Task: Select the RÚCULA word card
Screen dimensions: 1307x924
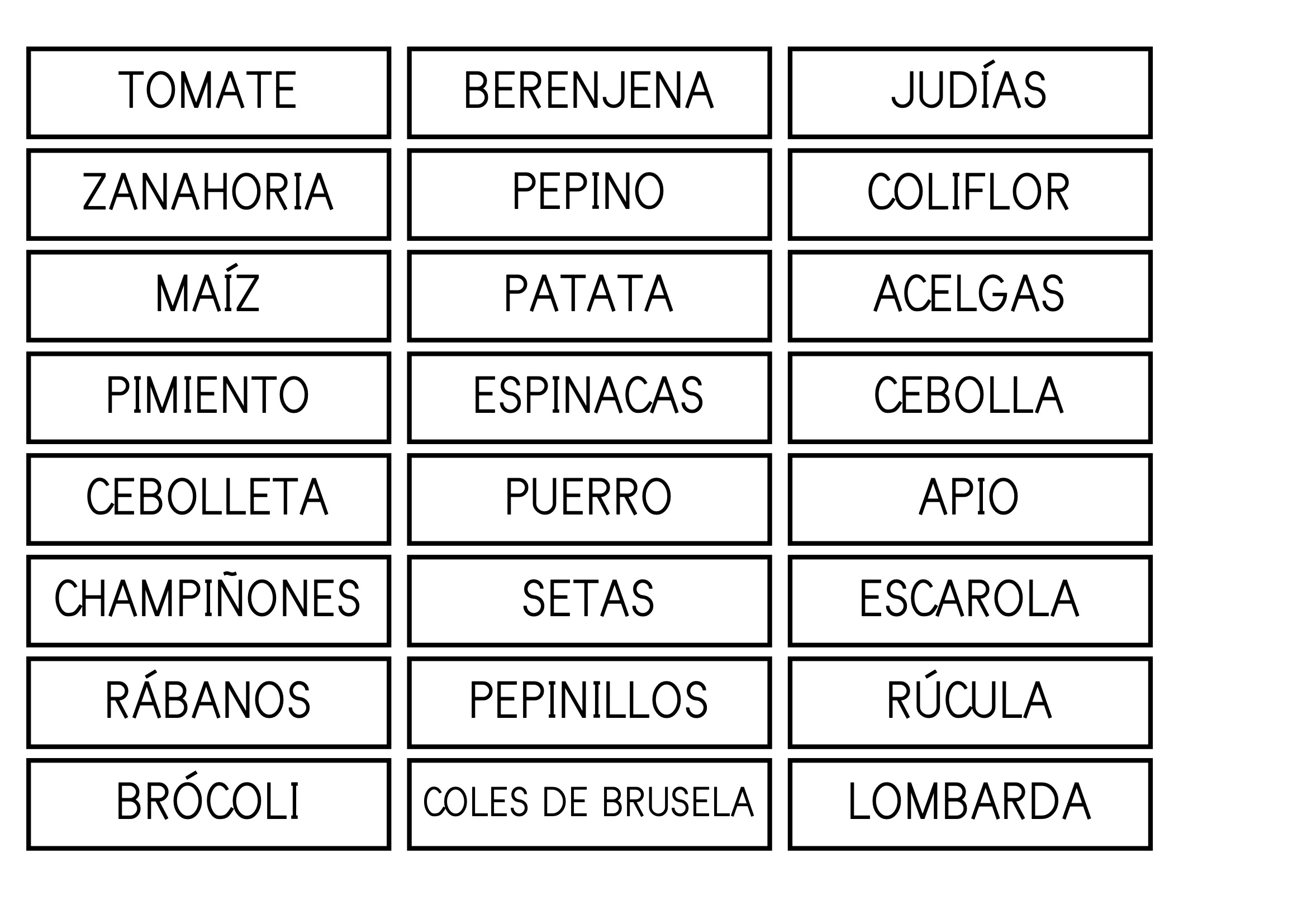Action: click(x=970, y=702)
